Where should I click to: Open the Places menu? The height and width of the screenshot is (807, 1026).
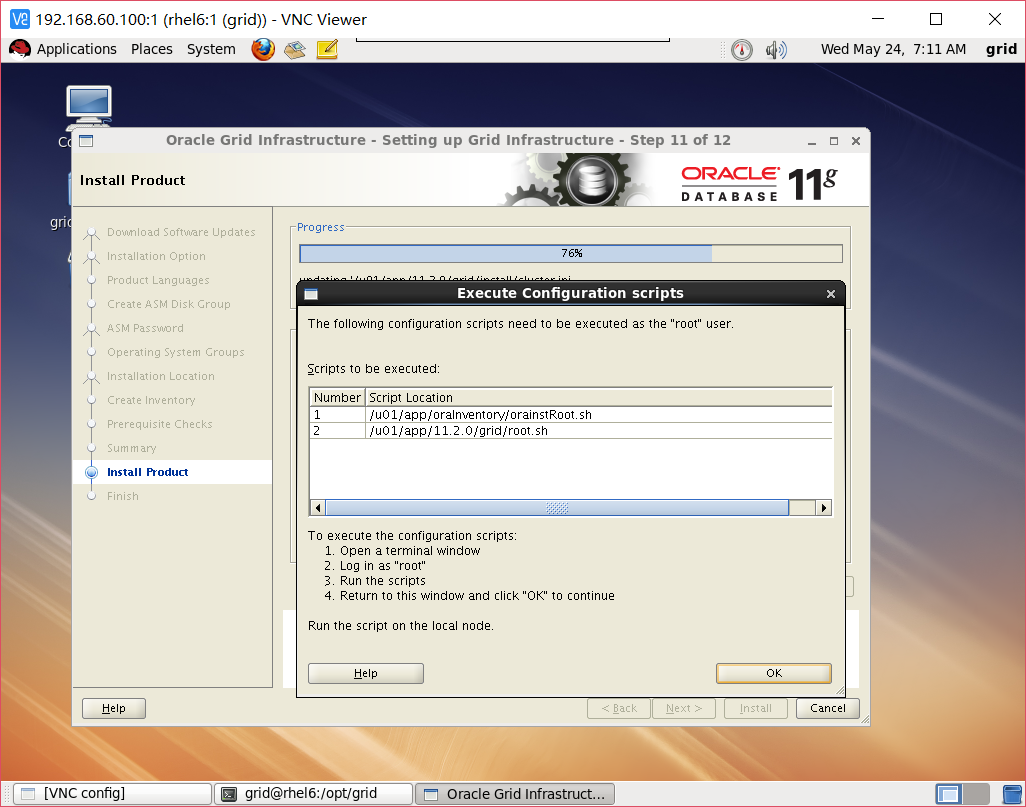[x=151, y=48]
